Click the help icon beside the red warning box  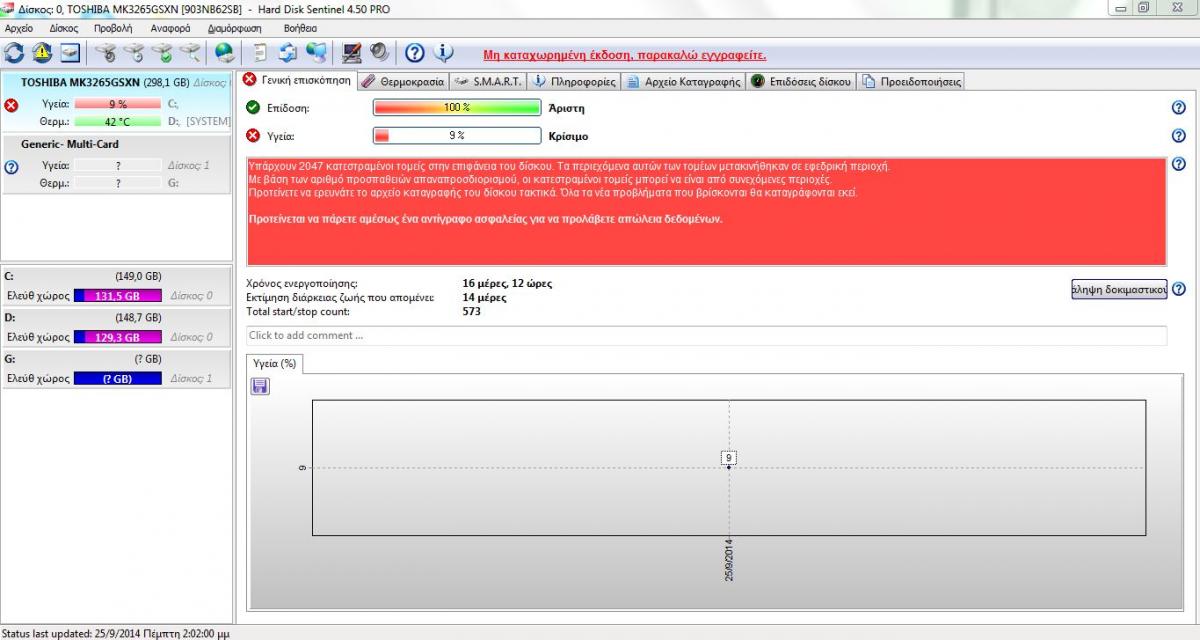[x=1178, y=164]
